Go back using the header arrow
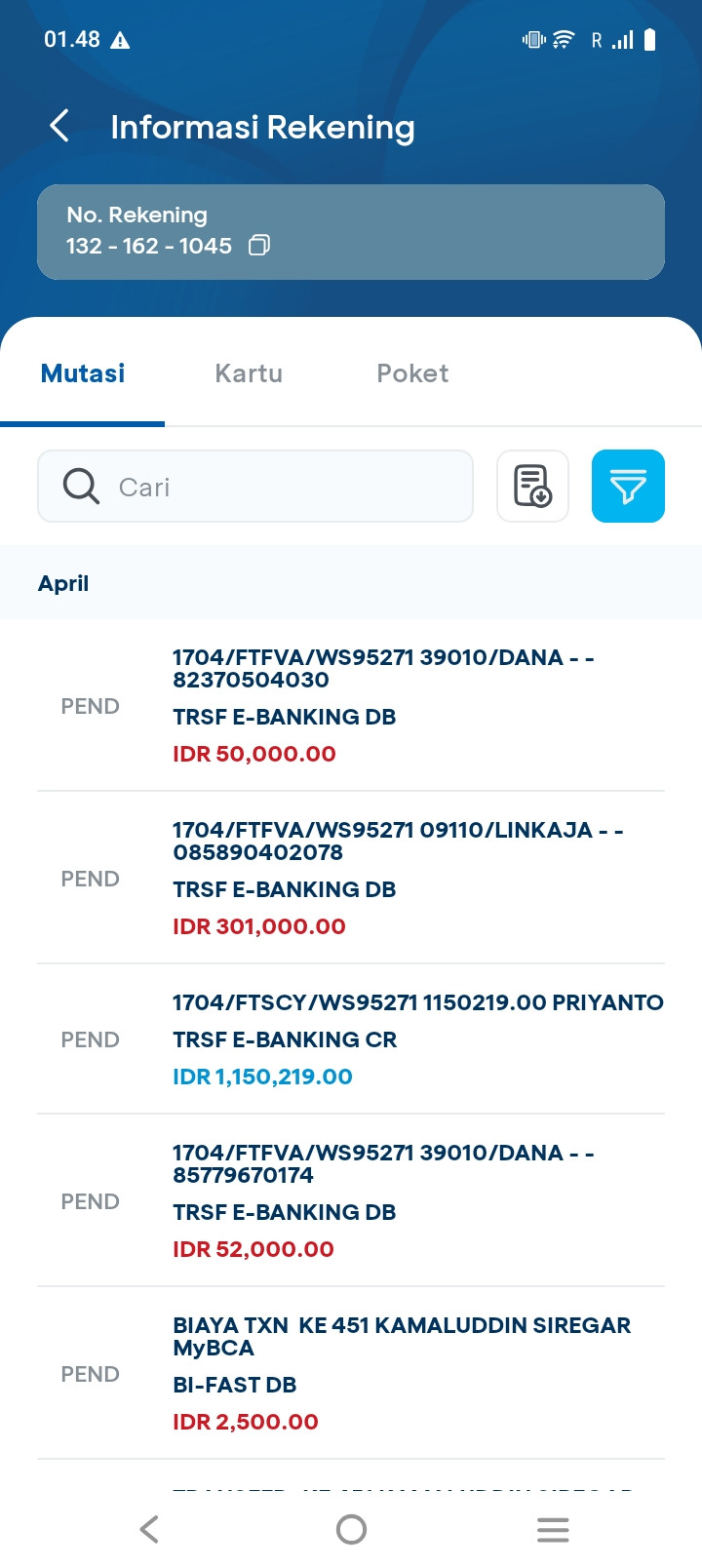 59,126
